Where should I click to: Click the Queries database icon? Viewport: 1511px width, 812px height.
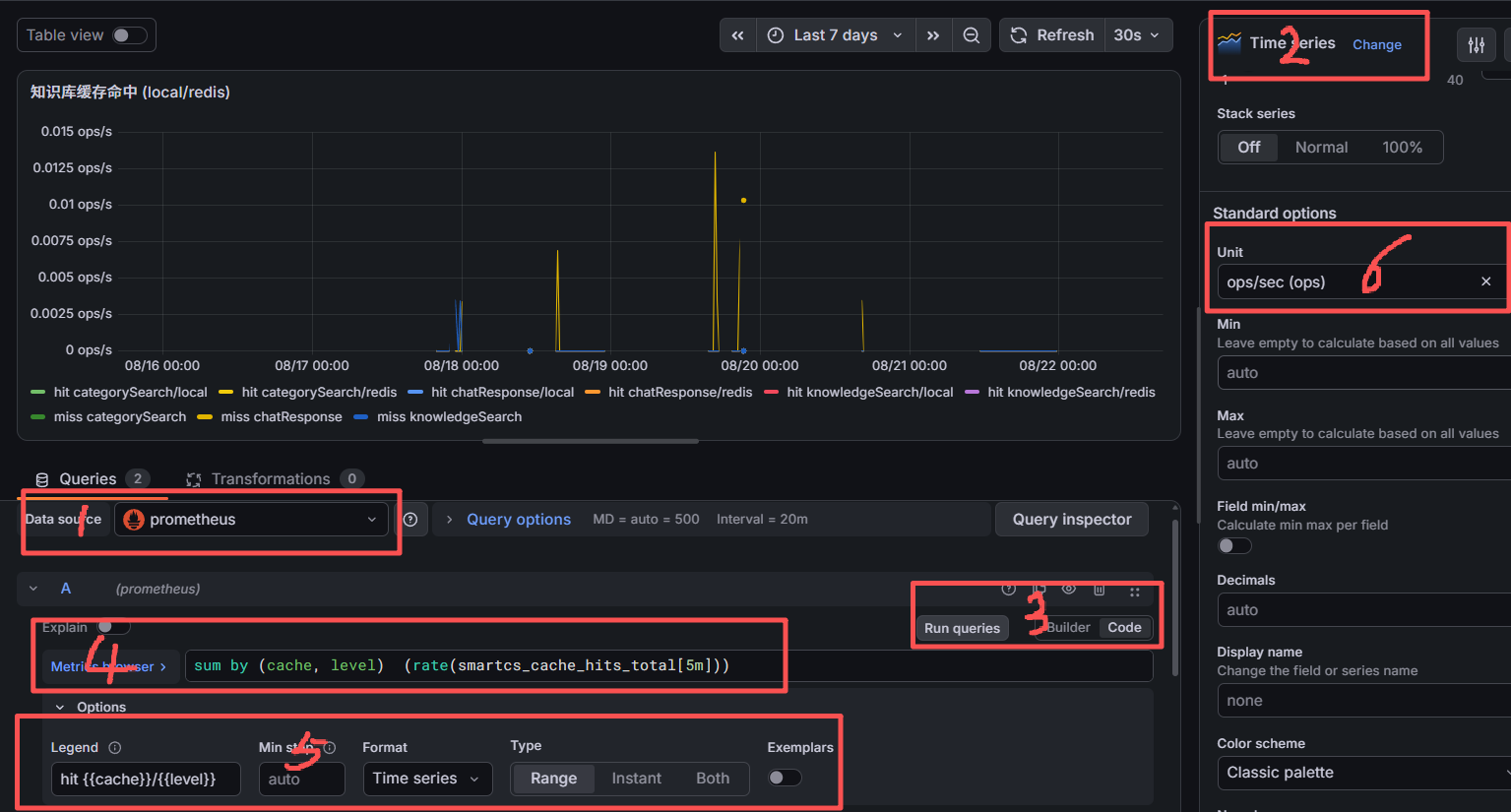pos(41,479)
